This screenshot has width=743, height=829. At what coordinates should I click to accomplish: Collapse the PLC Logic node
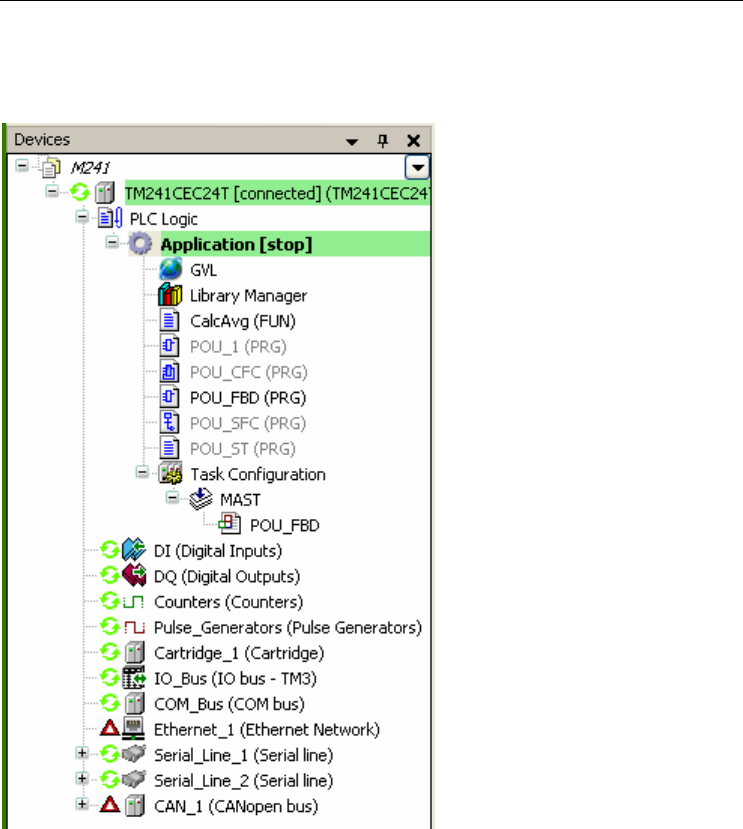82,217
